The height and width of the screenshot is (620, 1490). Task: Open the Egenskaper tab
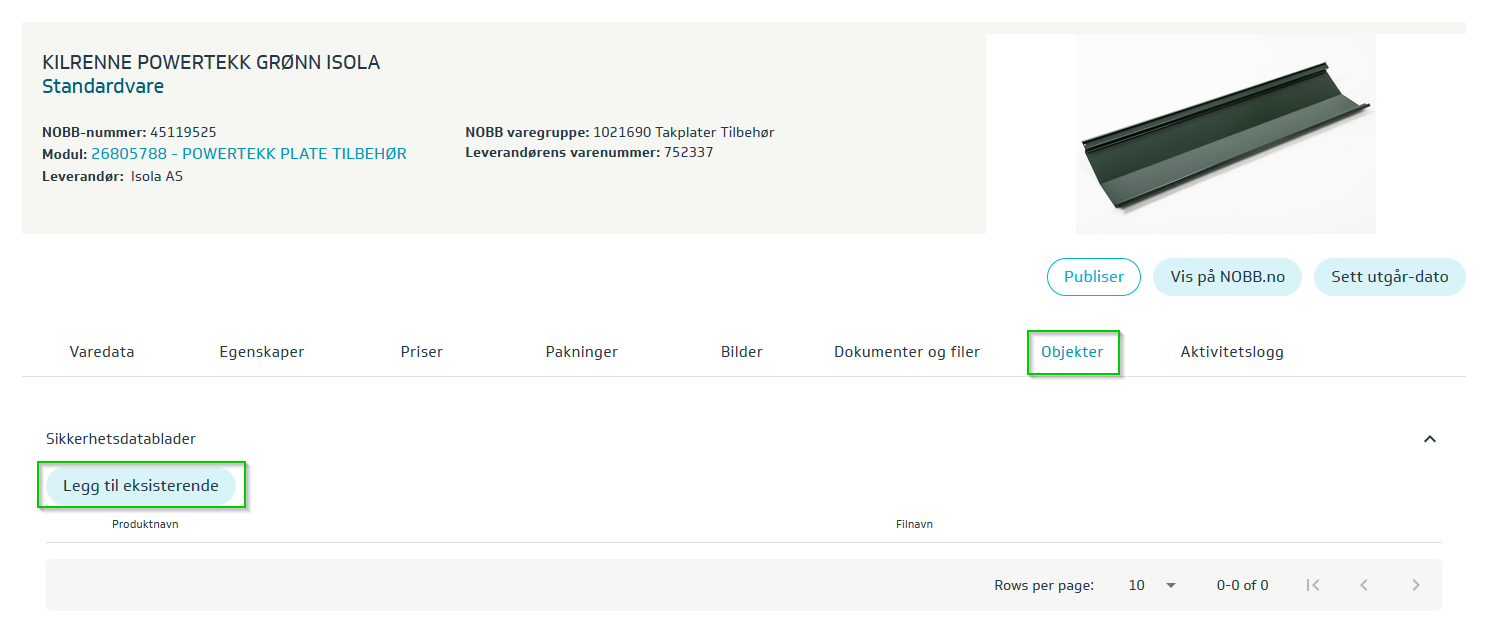(x=262, y=352)
